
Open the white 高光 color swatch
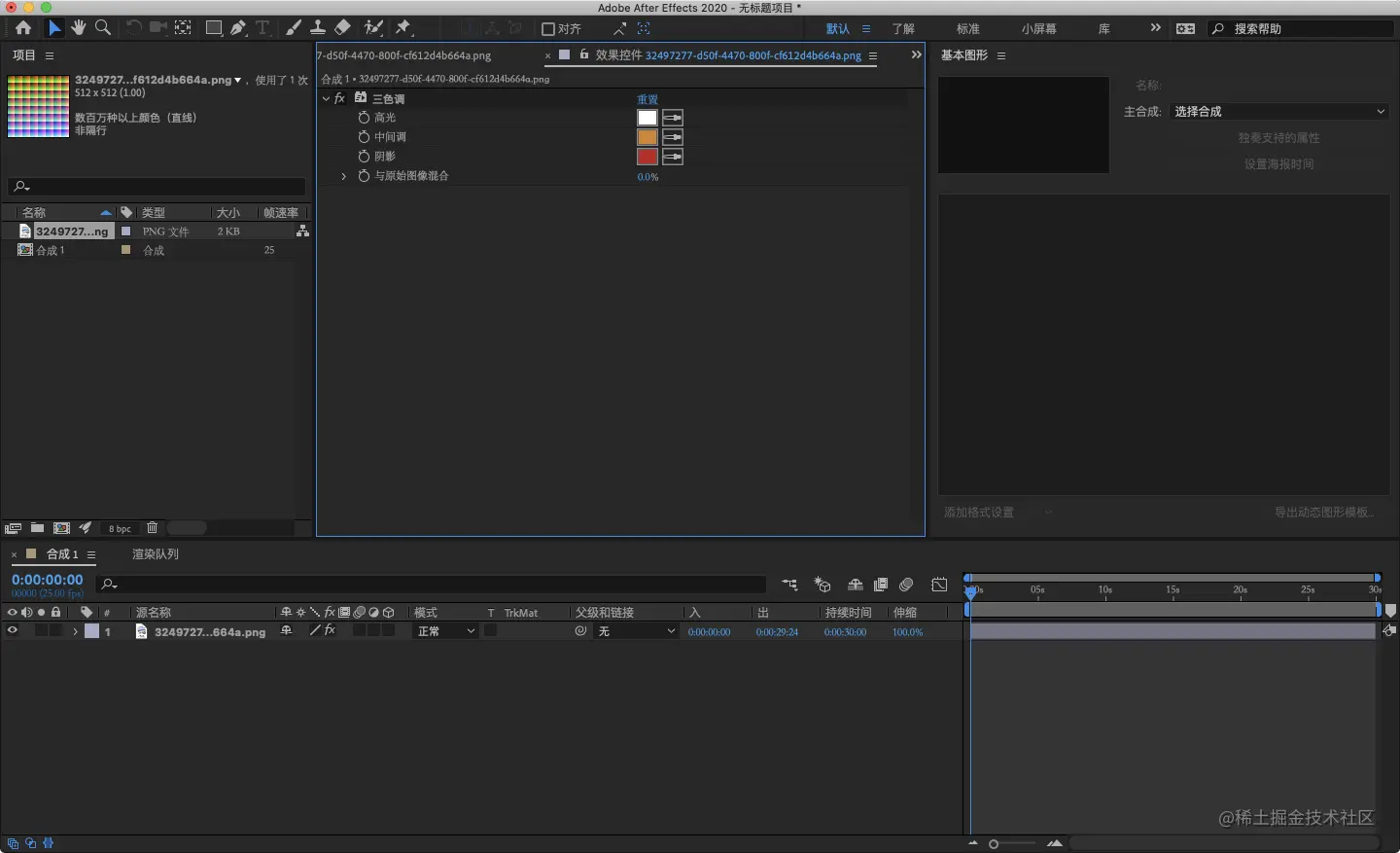(647, 118)
